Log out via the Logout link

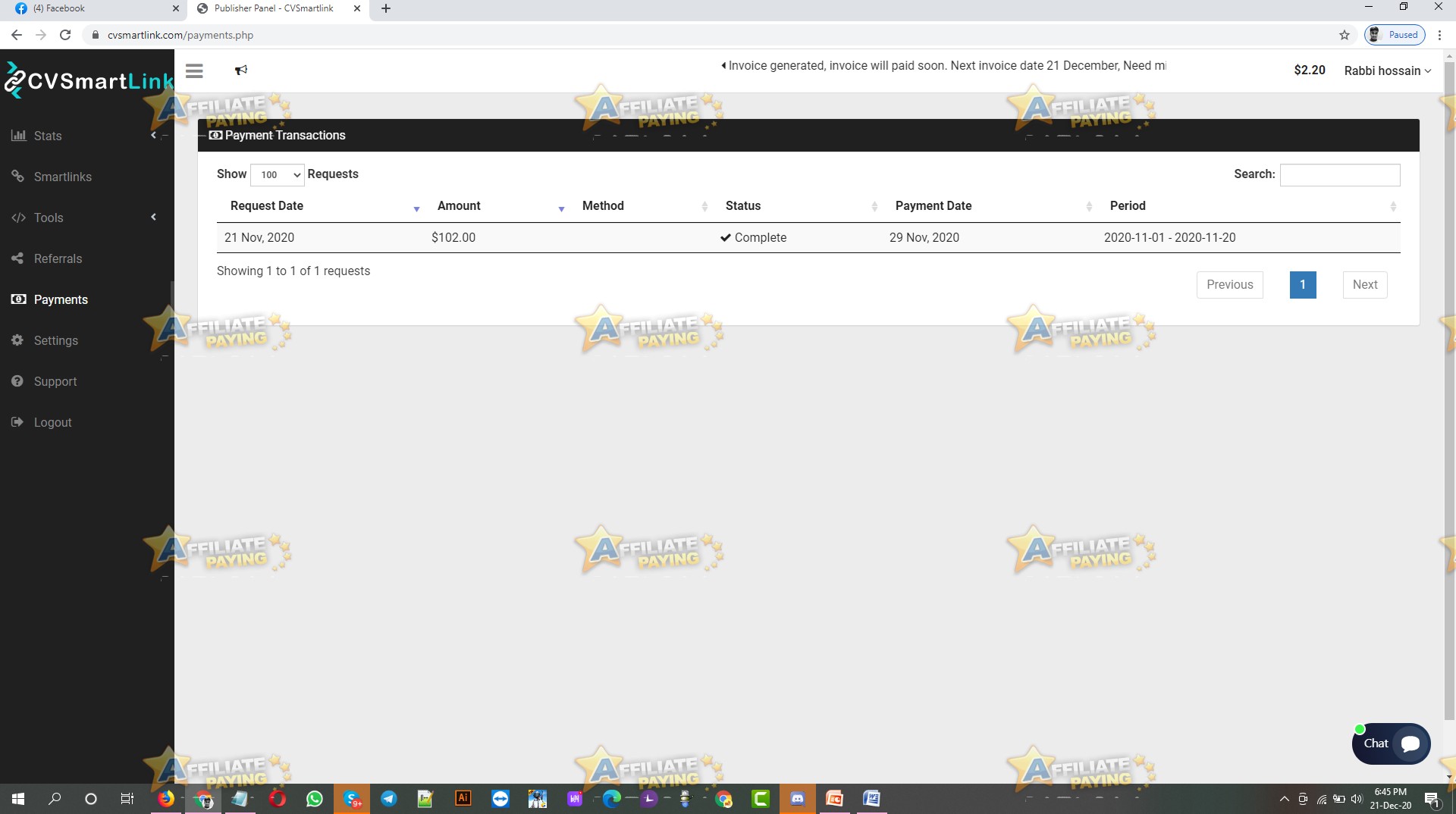point(52,422)
